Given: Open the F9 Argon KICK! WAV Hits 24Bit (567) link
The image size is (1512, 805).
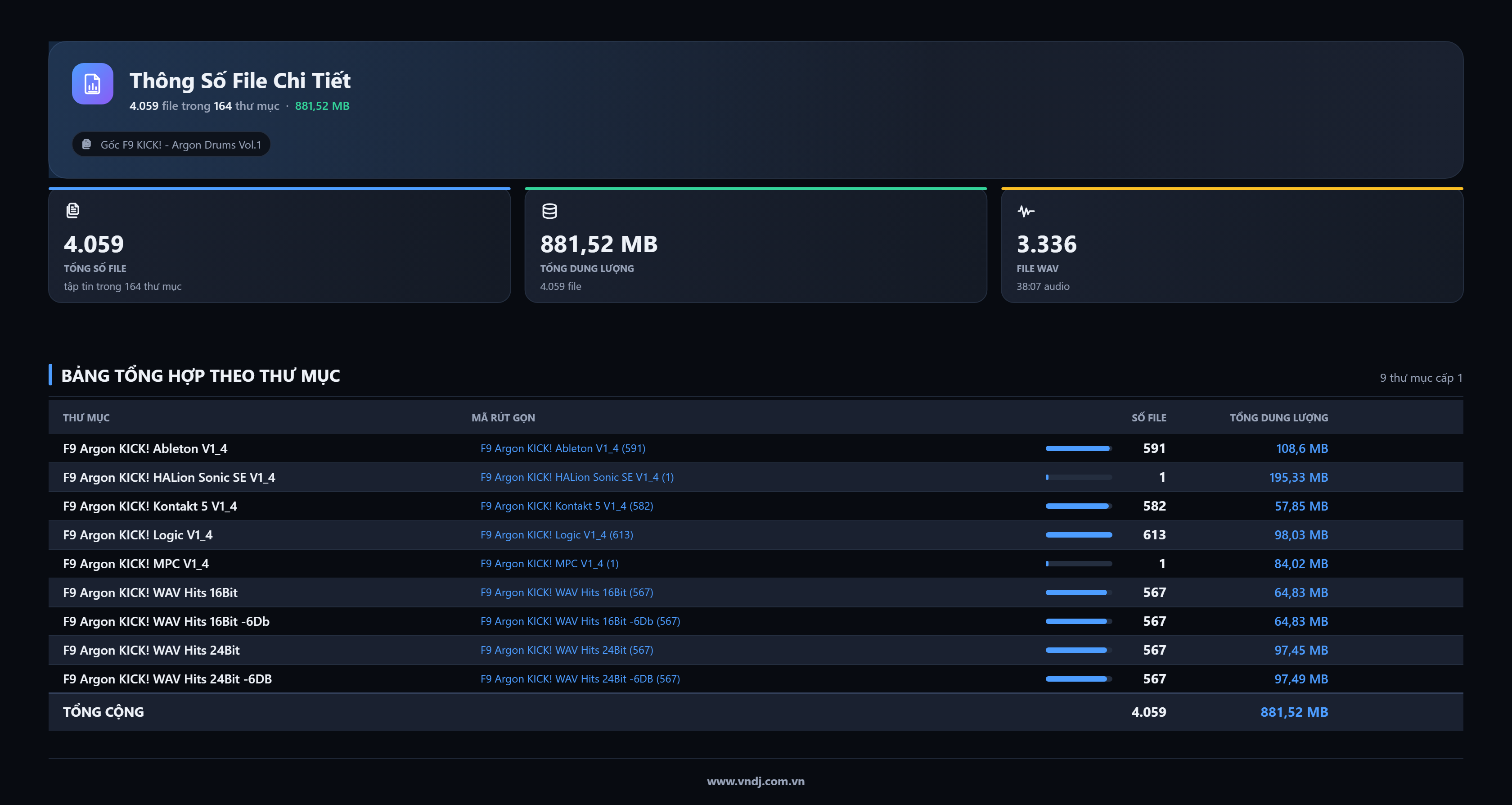Looking at the screenshot, I should click(x=567, y=649).
